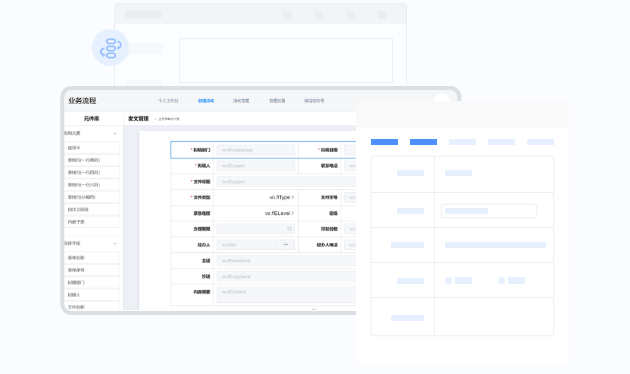This screenshot has width=630, height=374.
Task: Click the ellipsis button beside vo.fEdtr
Action: point(286,245)
